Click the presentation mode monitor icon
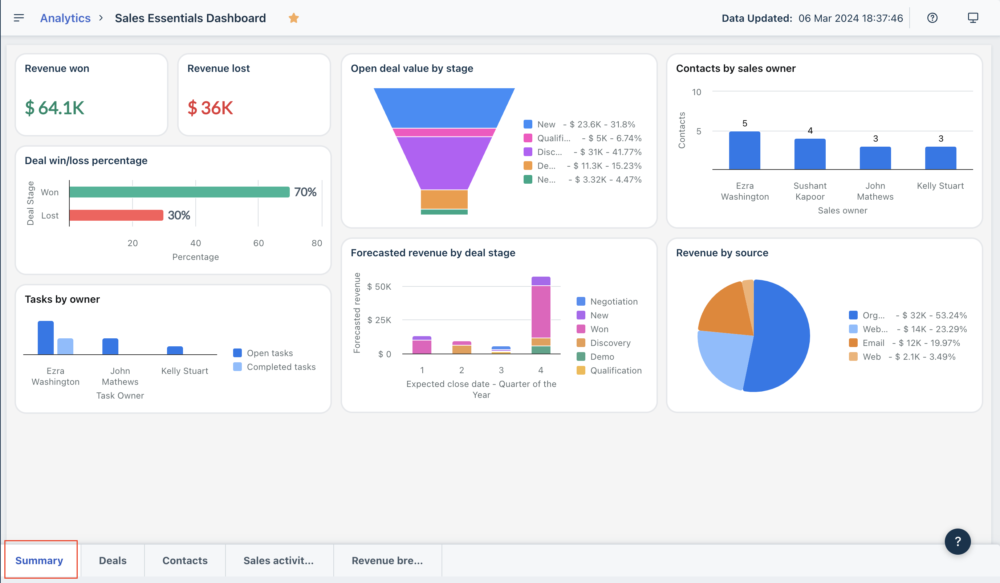This screenshot has height=583, width=1000. [x=973, y=18]
